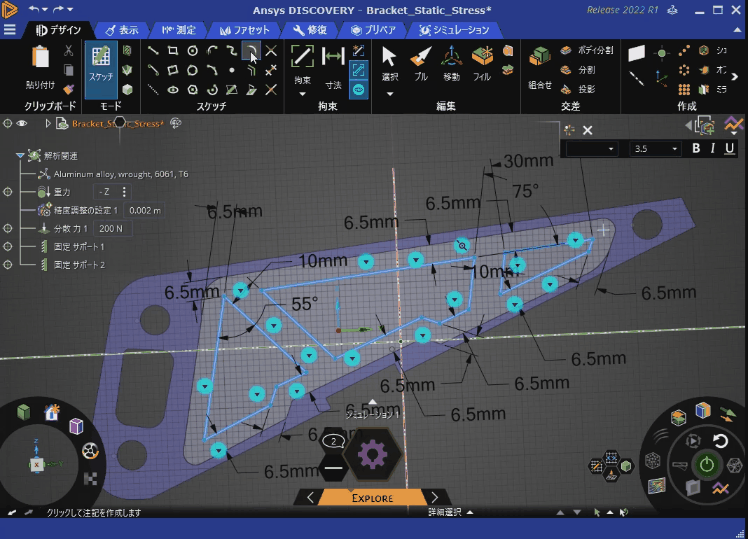Expand the Select (選択) dropdown arrow

click(x=390, y=94)
